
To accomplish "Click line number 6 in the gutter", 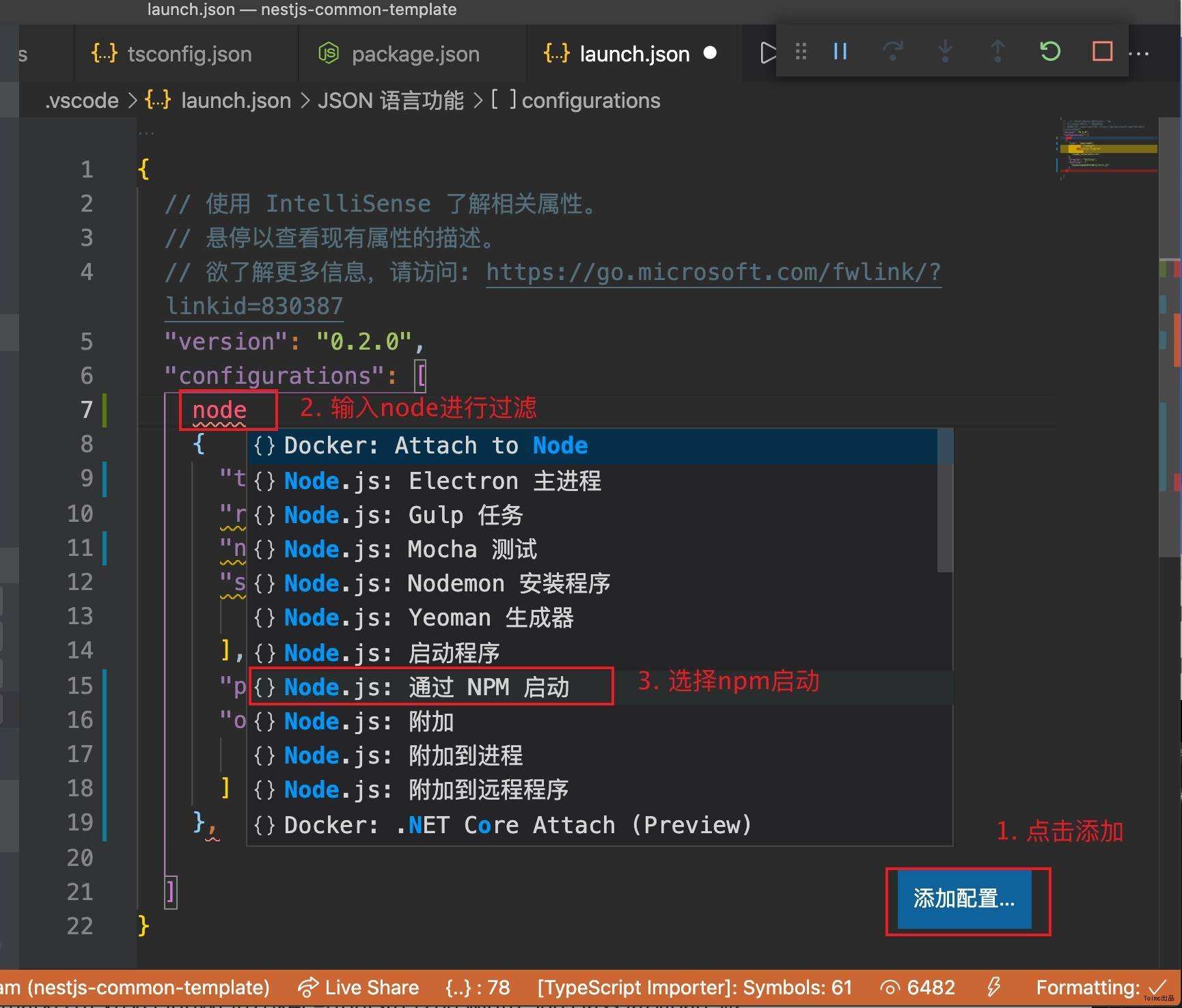I will click(87, 376).
